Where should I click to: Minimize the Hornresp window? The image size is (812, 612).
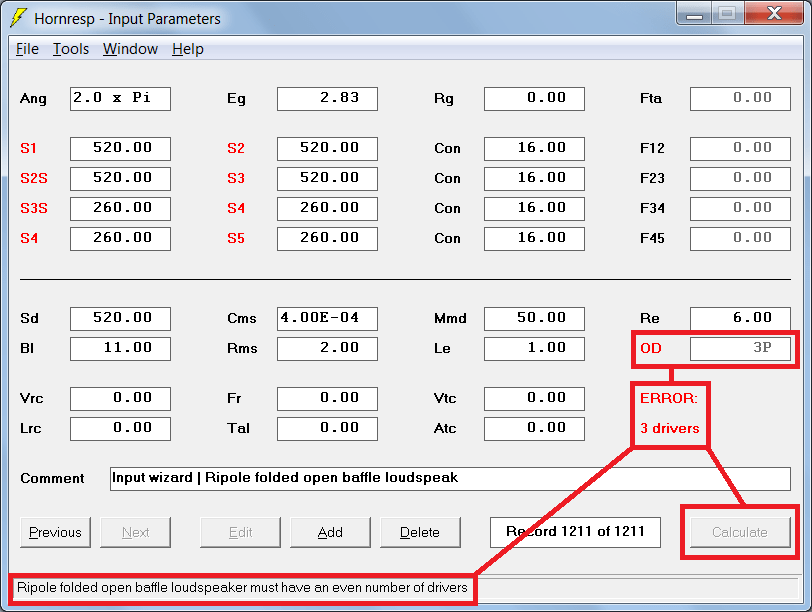coord(694,13)
